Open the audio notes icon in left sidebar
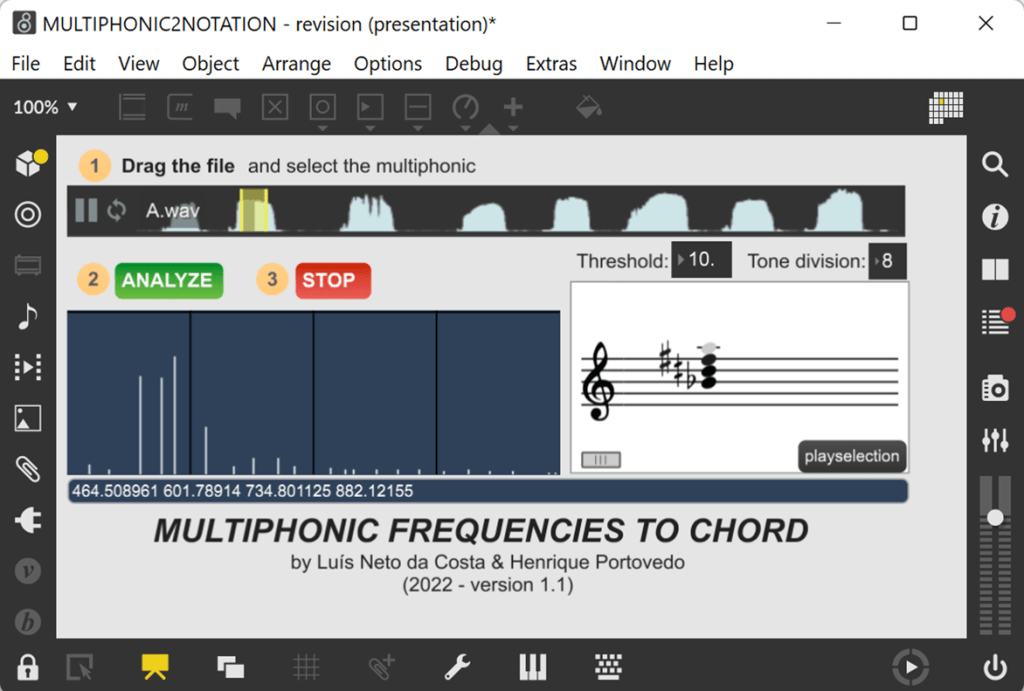Viewport: 1024px width, 691px height. click(27, 316)
